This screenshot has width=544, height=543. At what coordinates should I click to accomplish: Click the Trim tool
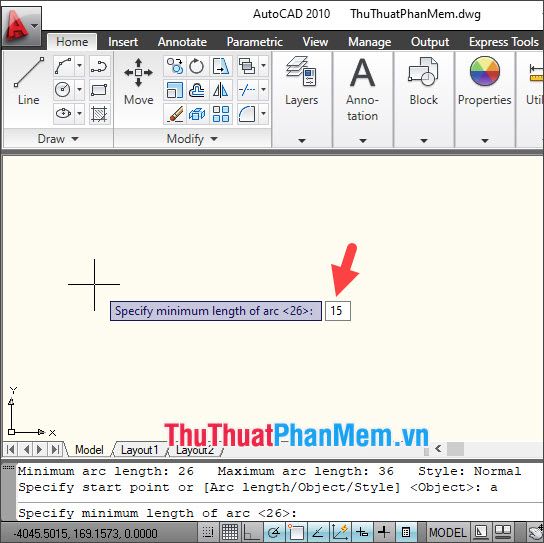tap(247, 90)
